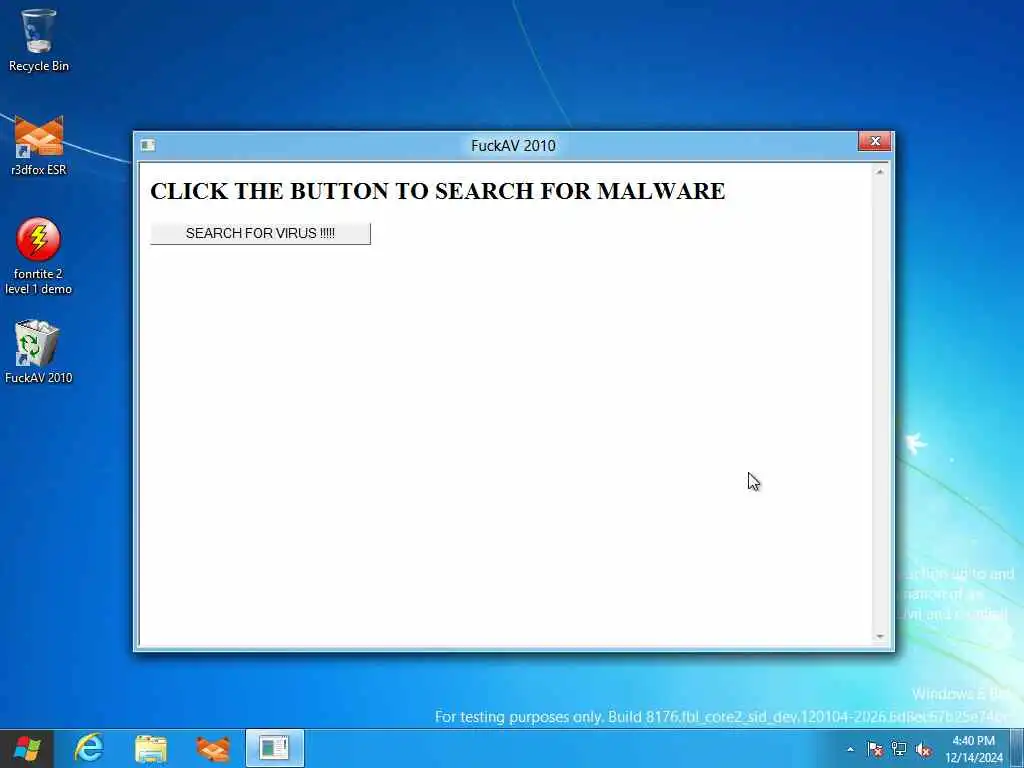Select the FuckAV 2010 desktop shortcut
The width and height of the screenshot is (1024, 768).
[39, 351]
